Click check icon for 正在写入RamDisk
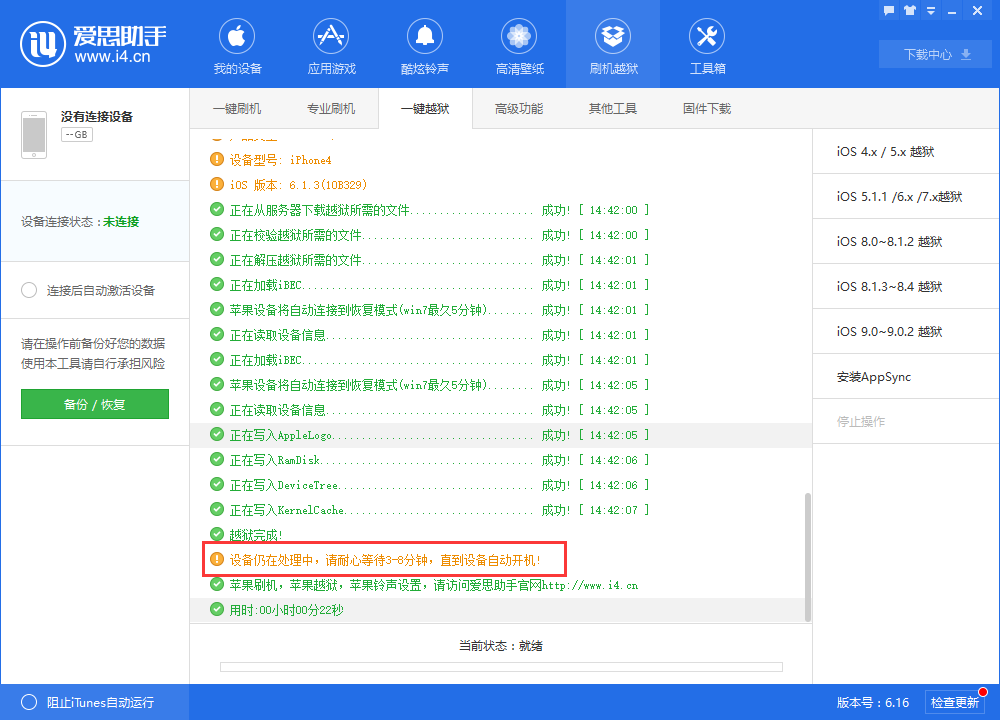This screenshot has width=1000, height=720. (x=217, y=460)
